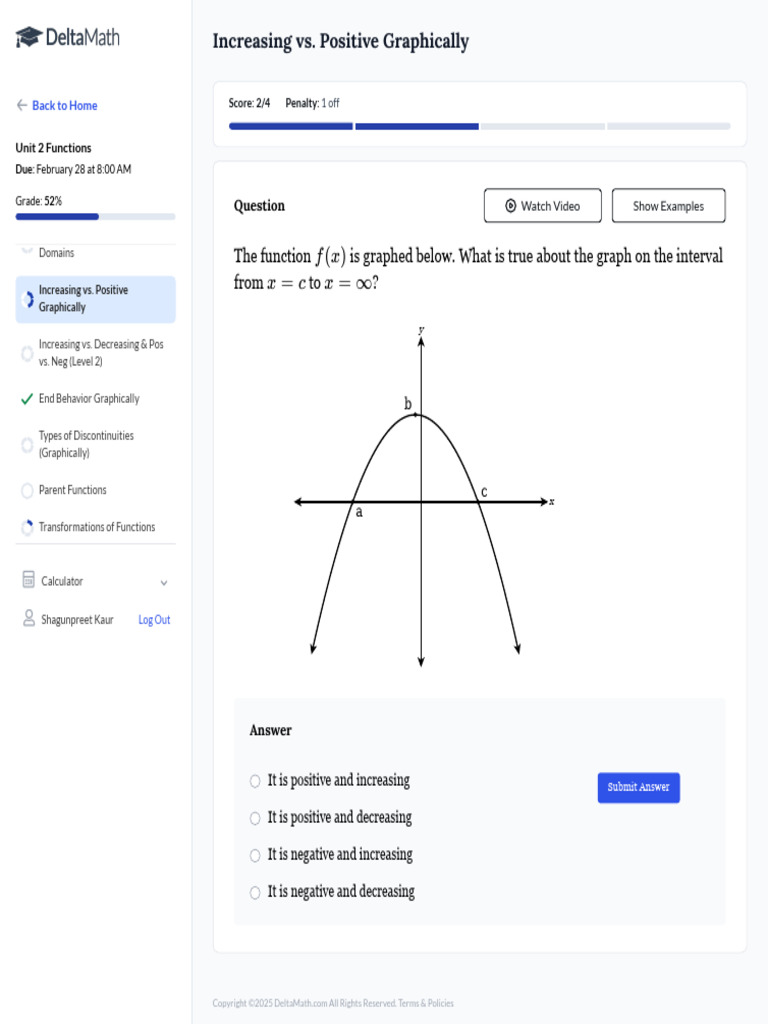Select "It is positive and increasing"

point(255,781)
